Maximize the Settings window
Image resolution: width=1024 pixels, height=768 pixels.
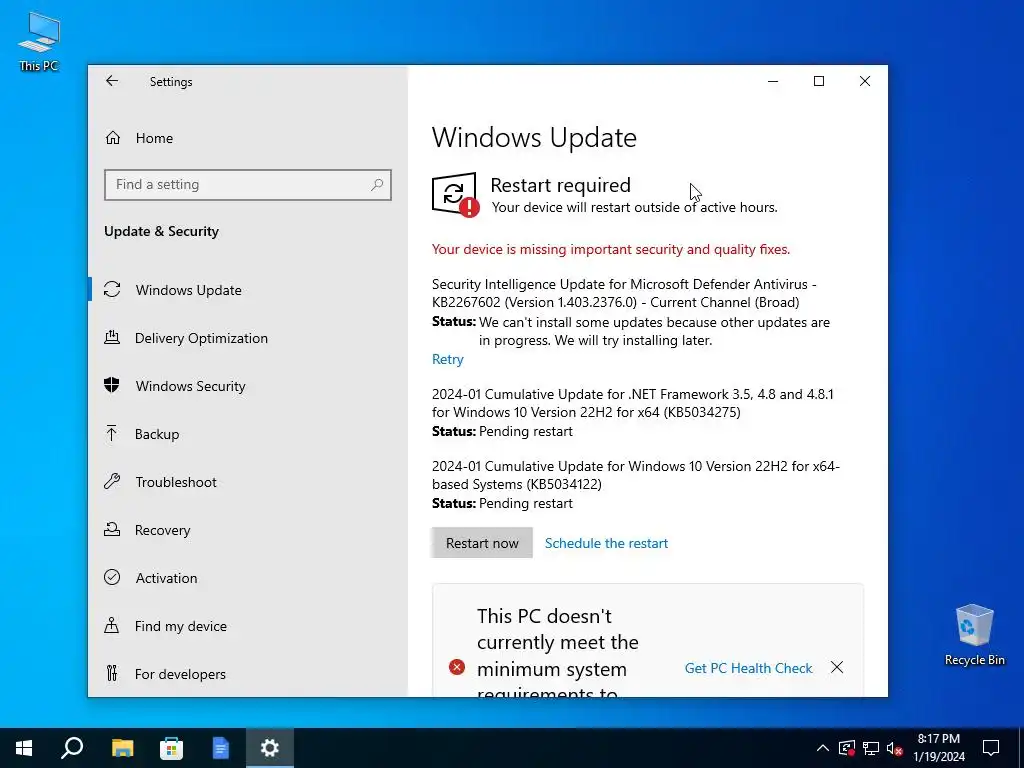[x=818, y=81]
